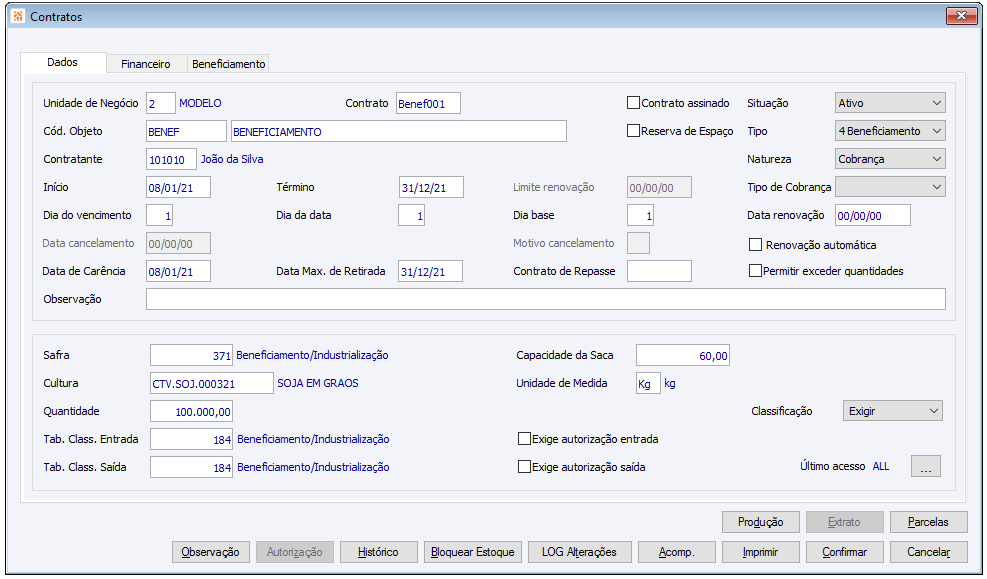Click the ellipsis button beside Último acesso
This screenshot has width=987, height=579.
click(925, 466)
